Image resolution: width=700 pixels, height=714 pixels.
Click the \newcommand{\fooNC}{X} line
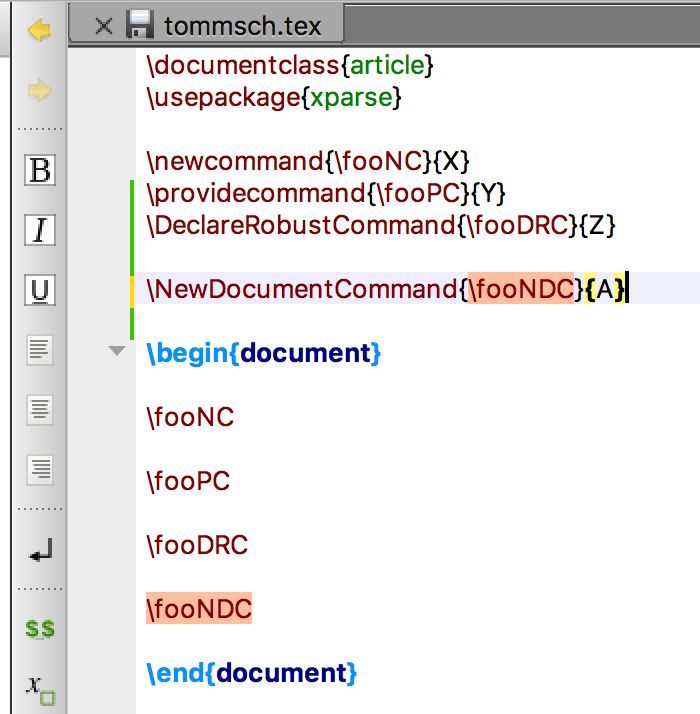tap(308, 161)
